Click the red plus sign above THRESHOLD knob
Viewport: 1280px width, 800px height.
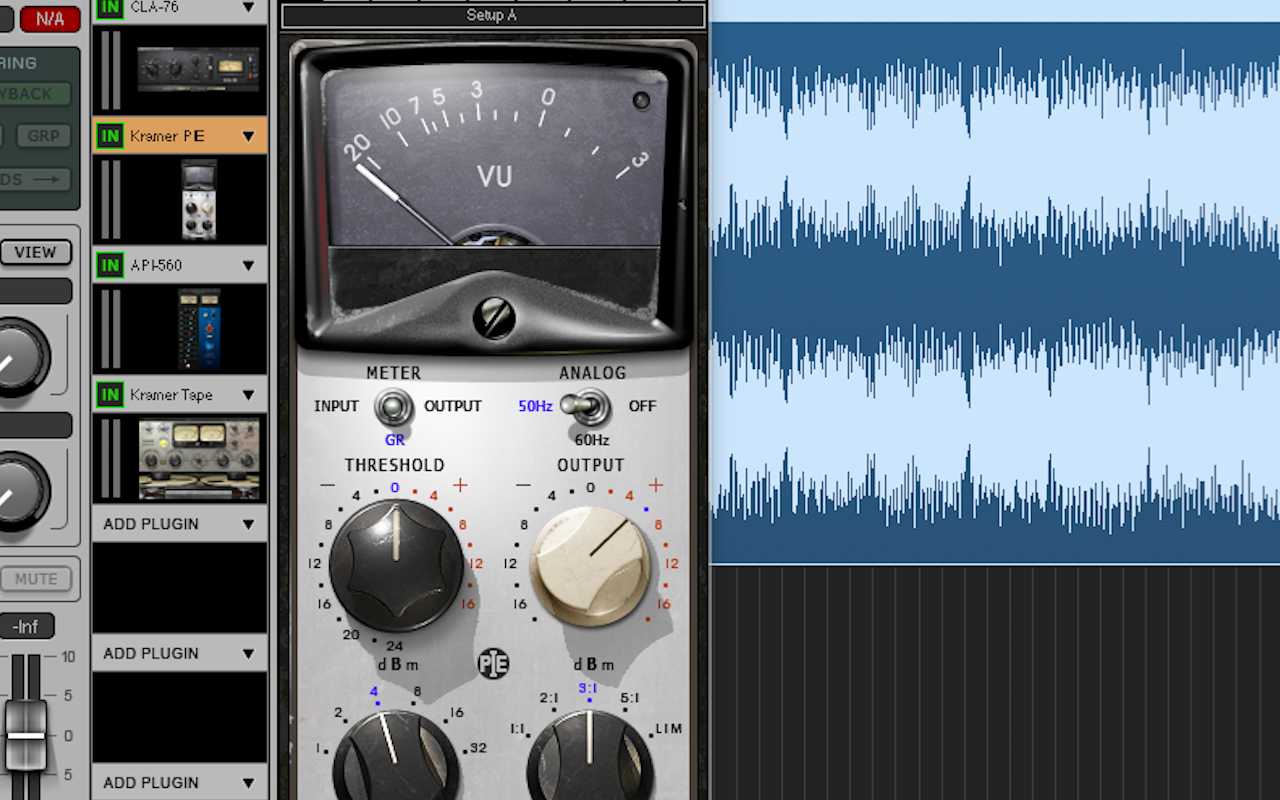[460, 485]
